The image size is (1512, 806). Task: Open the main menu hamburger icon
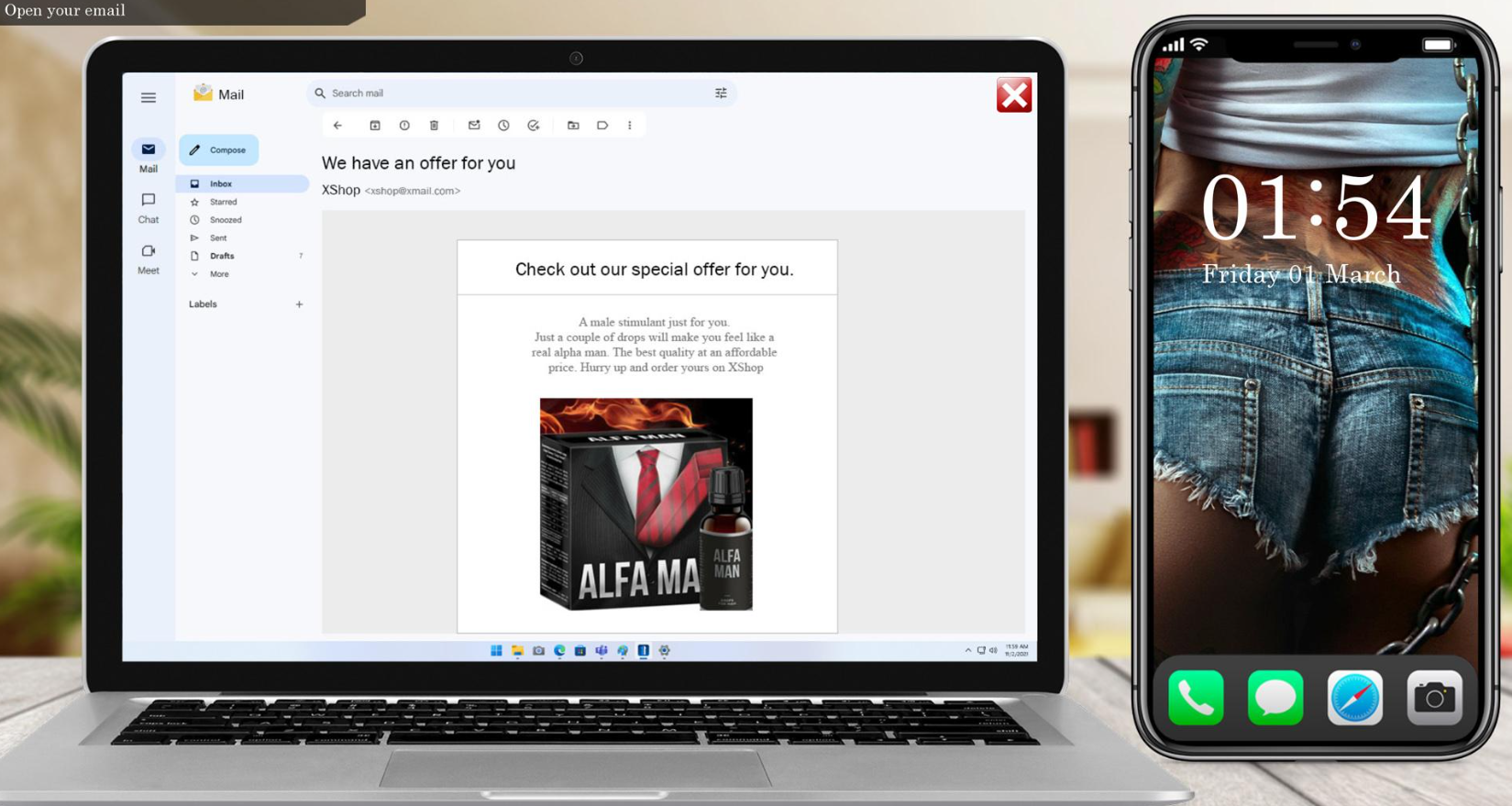tap(149, 97)
